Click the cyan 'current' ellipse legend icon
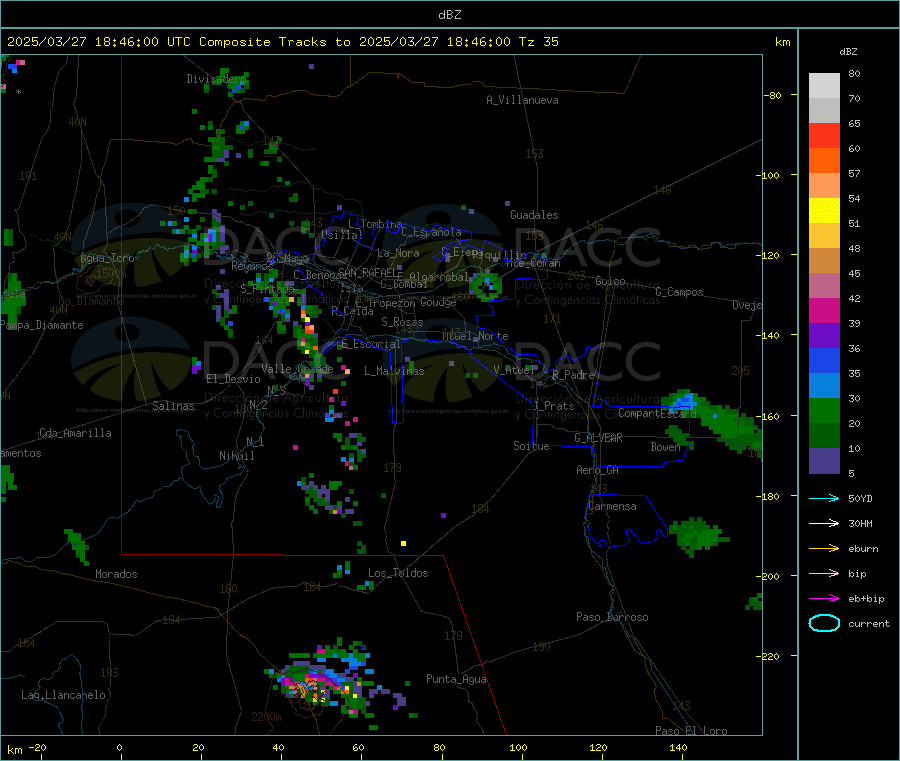The image size is (900, 761). coord(824,623)
